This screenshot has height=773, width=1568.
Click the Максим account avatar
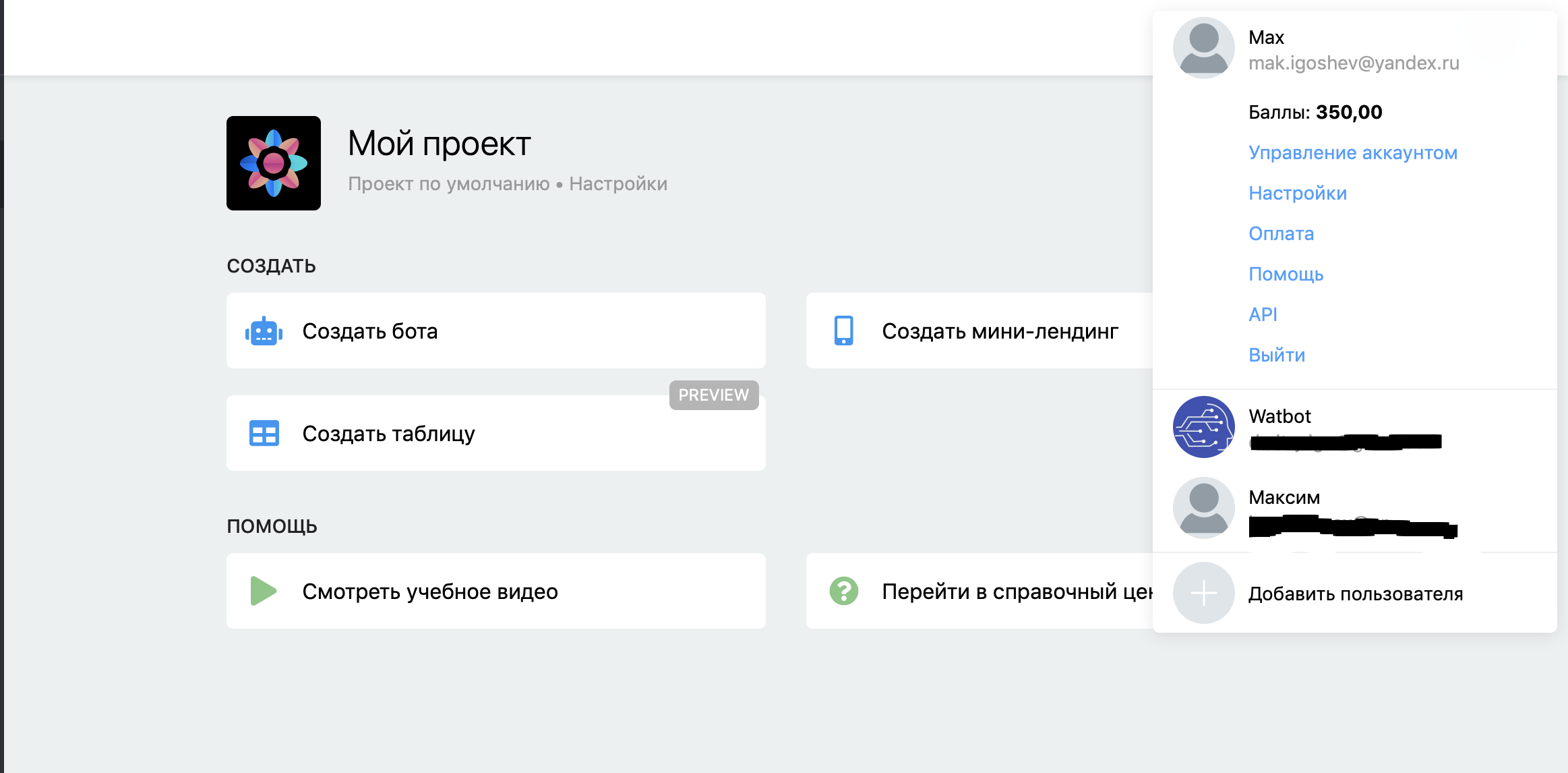[x=1203, y=508]
